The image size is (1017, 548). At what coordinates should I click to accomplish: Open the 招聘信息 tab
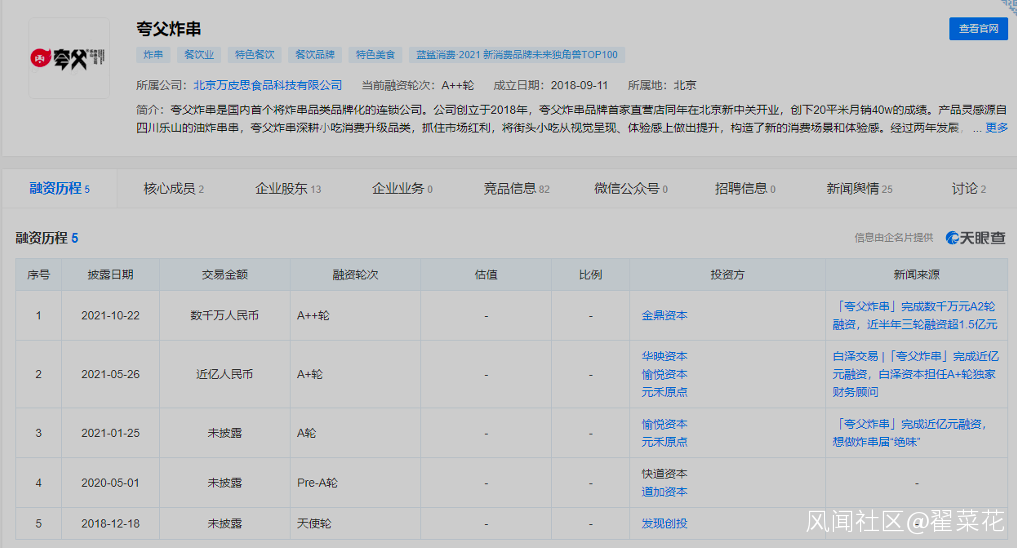point(745,188)
